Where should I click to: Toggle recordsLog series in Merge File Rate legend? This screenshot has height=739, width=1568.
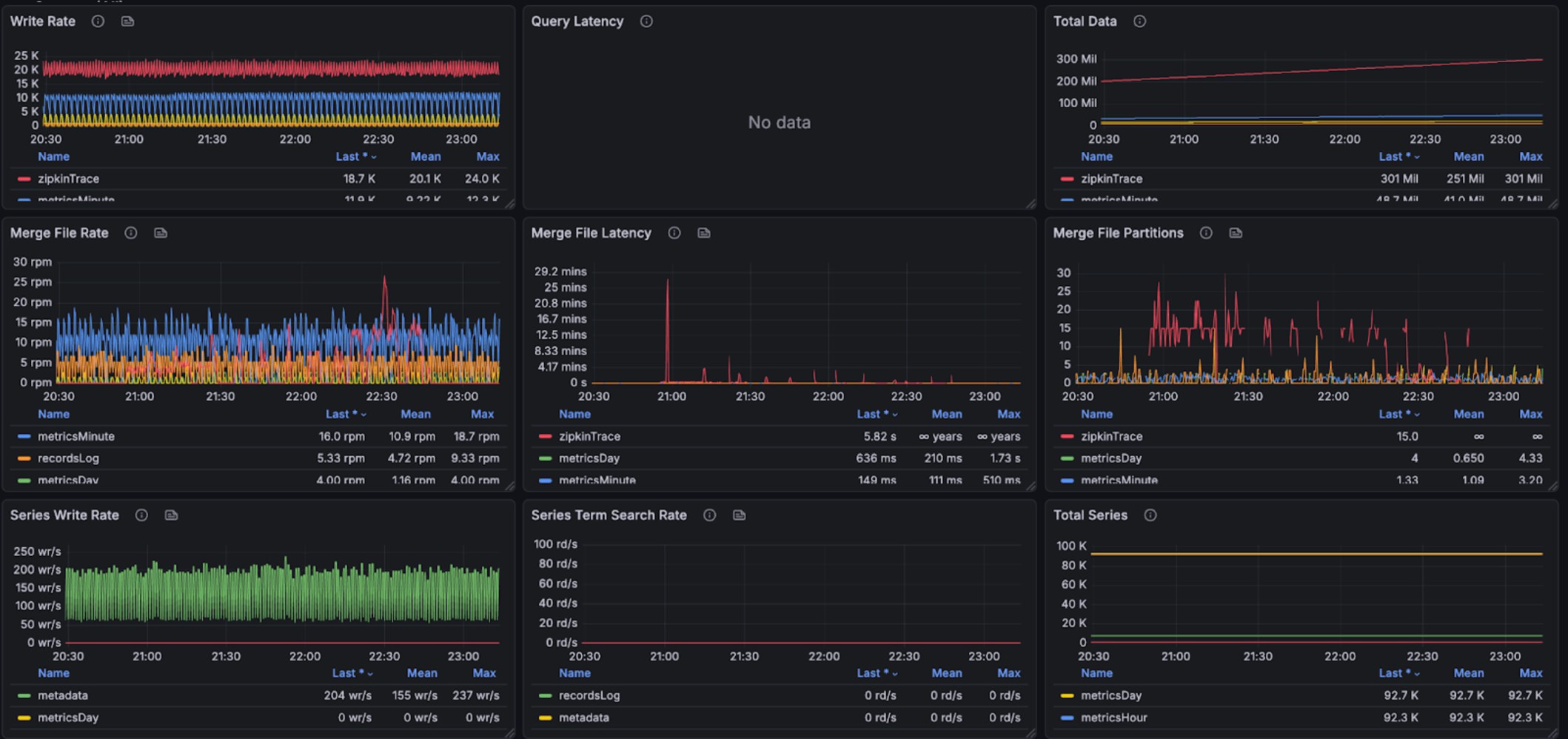pos(68,458)
